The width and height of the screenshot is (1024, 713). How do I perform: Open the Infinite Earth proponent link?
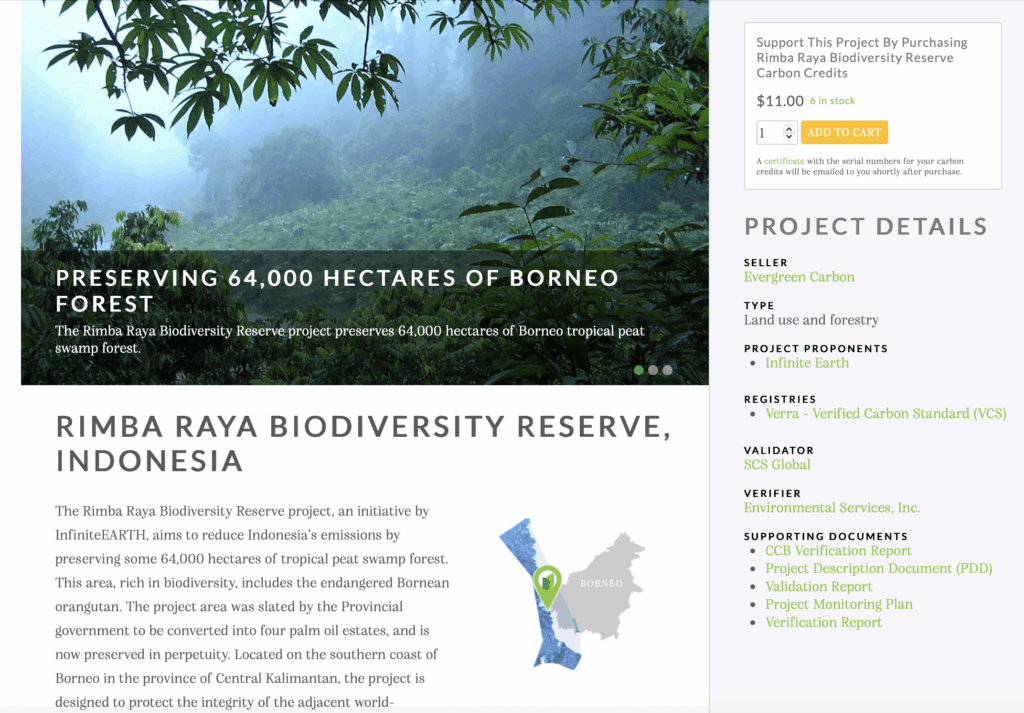coord(806,362)
